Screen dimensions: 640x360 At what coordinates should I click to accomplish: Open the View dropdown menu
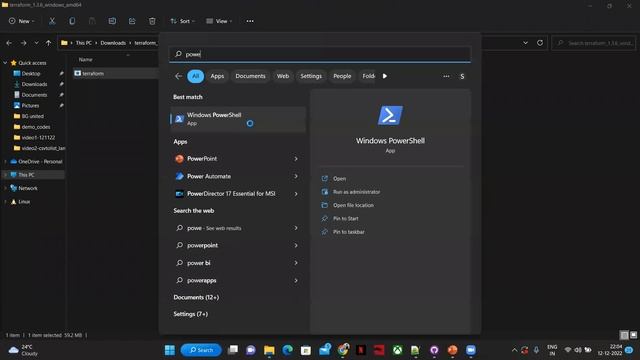tap(219, 21)
